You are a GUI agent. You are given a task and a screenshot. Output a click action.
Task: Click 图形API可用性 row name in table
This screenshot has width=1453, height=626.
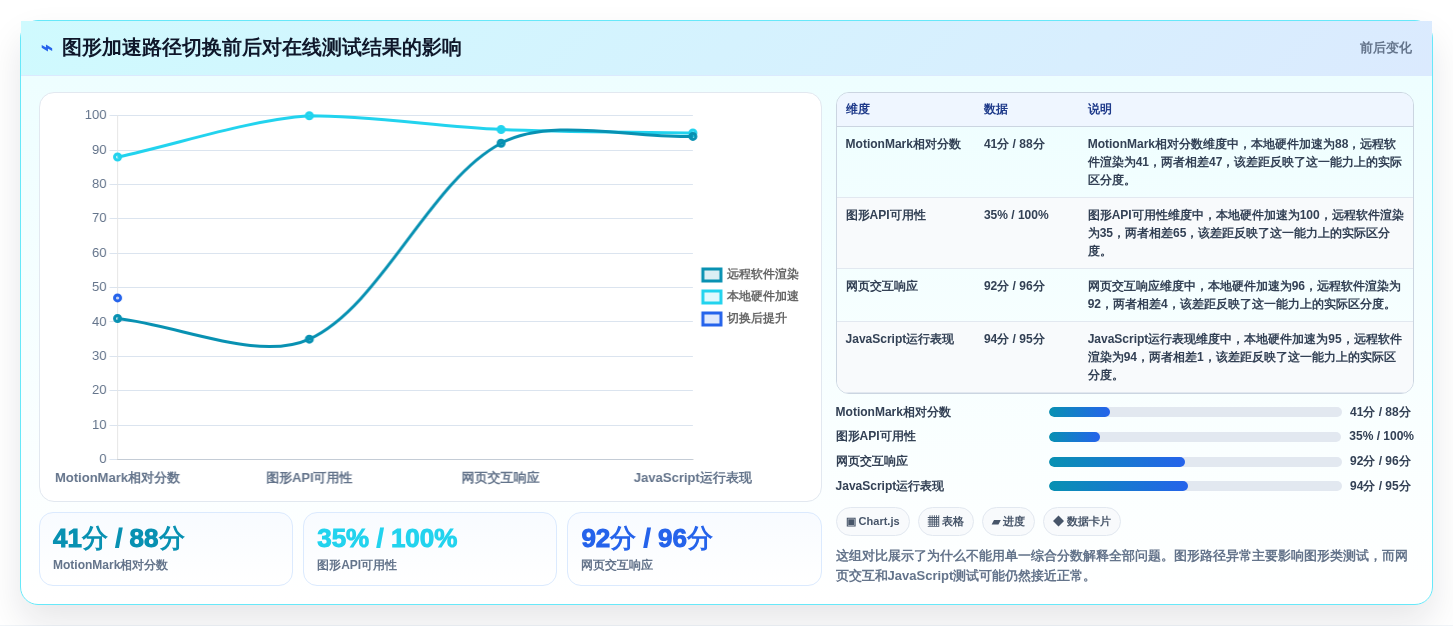pyautogui.click(x=885, y=215)
